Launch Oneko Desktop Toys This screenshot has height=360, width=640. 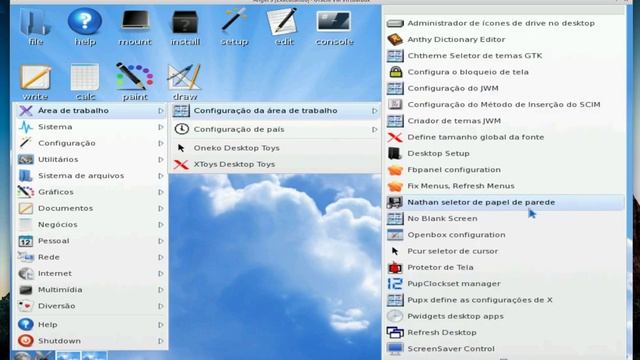tap(275, 148)
